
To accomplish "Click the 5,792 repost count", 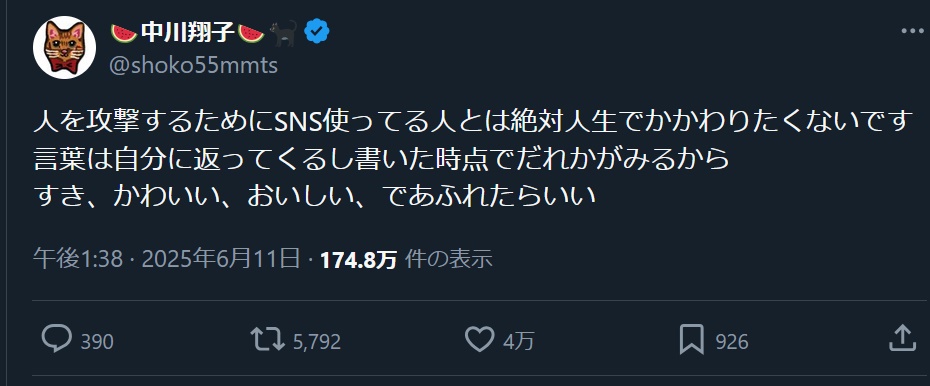I will coord(317,342).
